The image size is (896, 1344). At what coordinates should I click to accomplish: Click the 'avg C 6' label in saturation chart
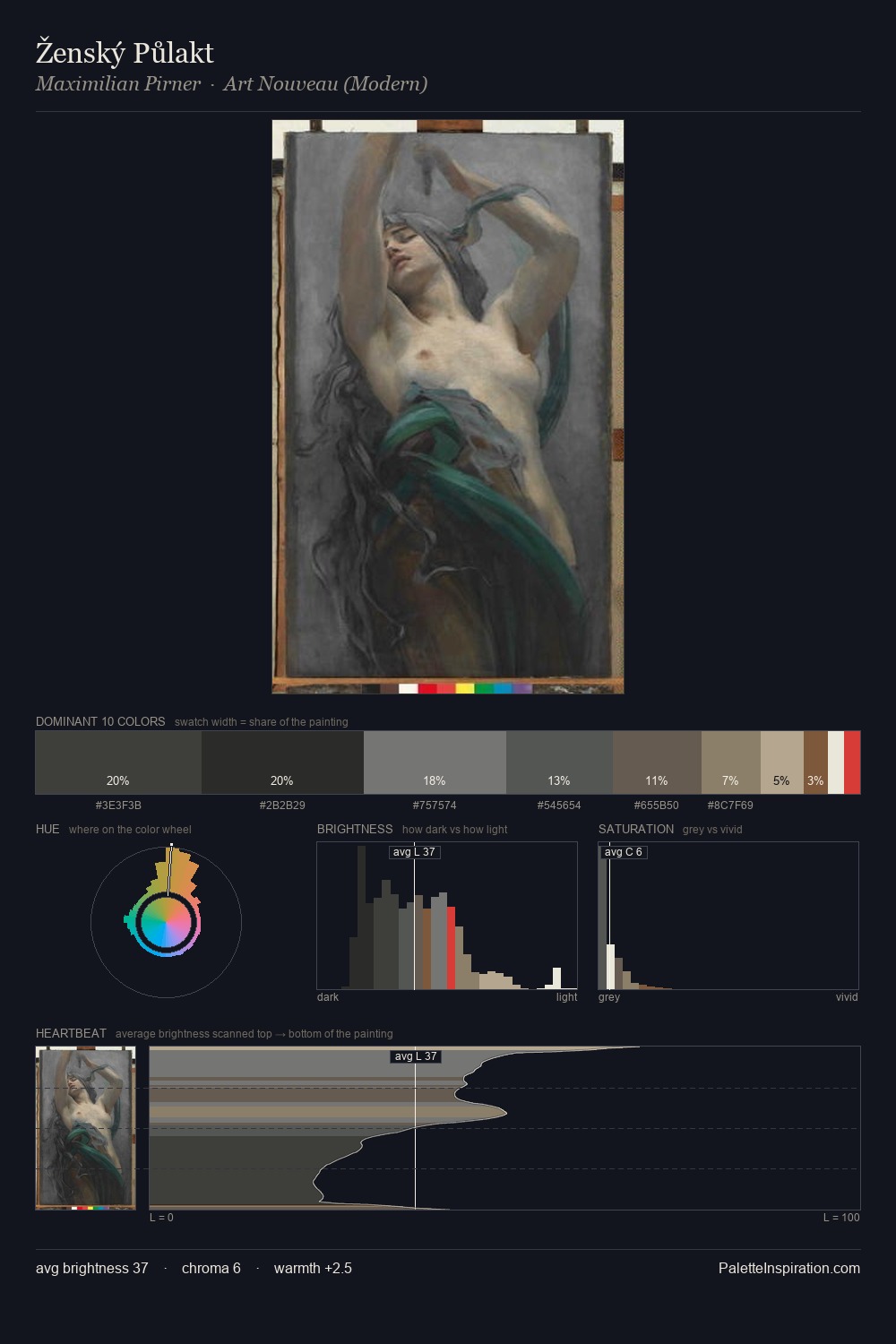point(624,852)
